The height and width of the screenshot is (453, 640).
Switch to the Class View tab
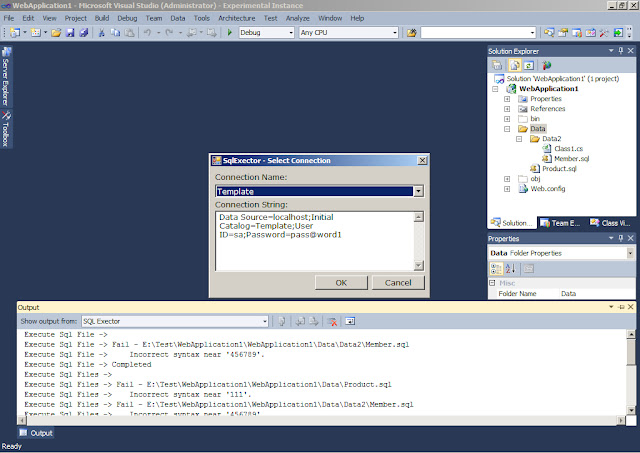pyautogui.click(x=611, y=223)
